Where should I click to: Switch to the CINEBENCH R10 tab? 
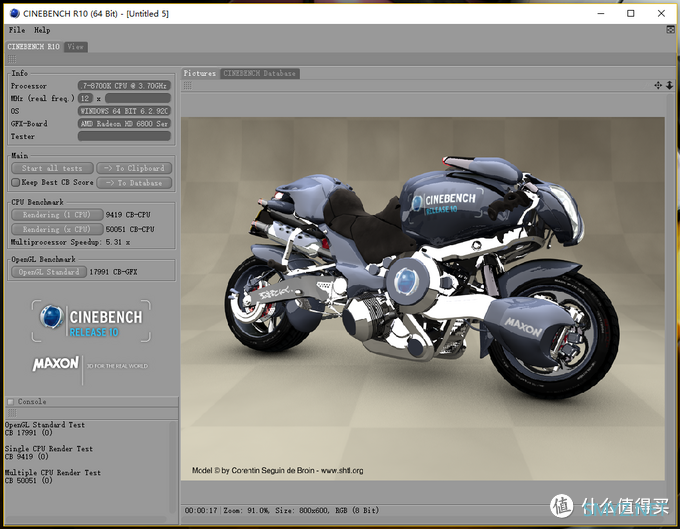click(33, 46)
